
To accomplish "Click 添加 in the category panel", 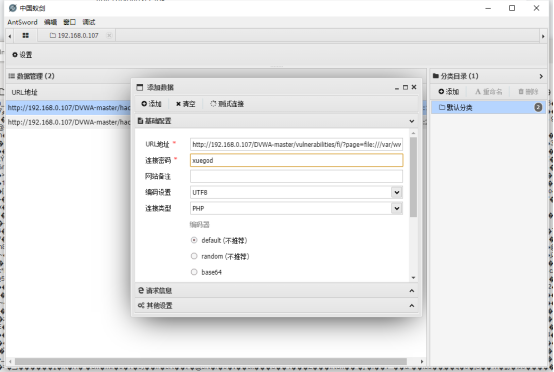I will (x=449, y=92).
